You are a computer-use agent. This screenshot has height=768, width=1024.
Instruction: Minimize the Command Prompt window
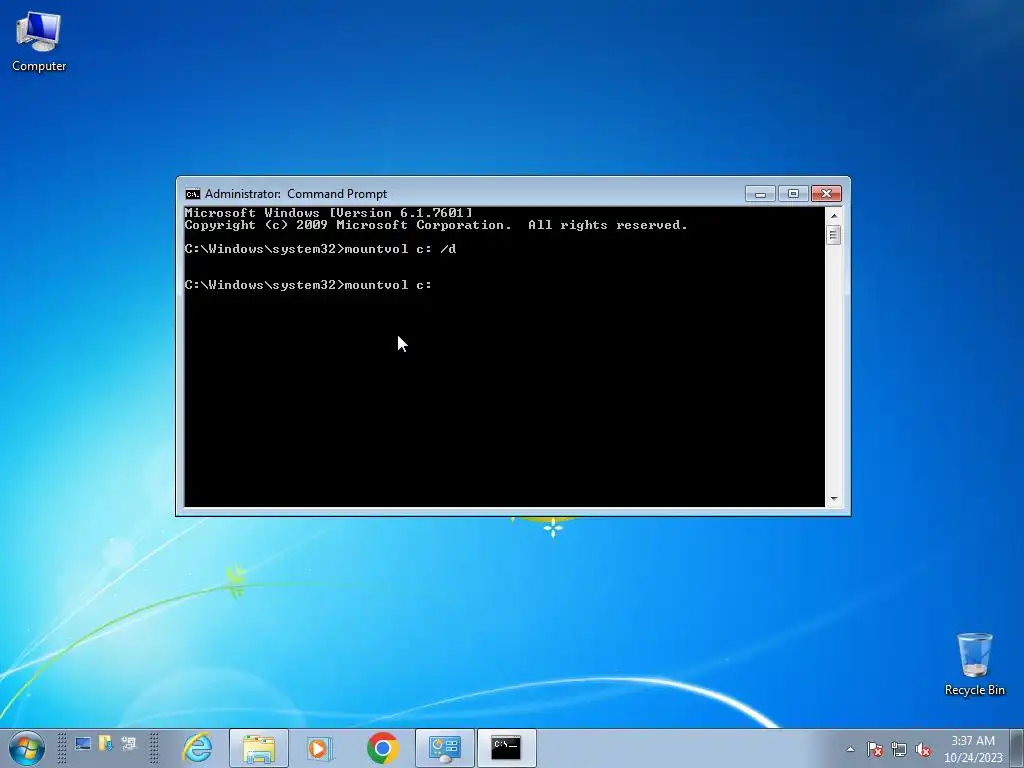click(760, 194)
